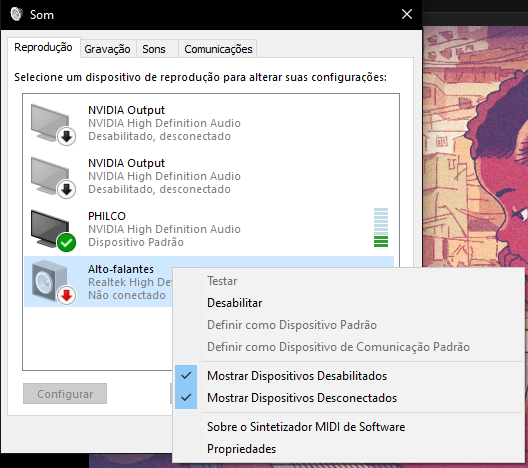The width and height of the screenshot is (528, 468).
Task: Select the PHILCO device name entry
Action: [107, 216]
